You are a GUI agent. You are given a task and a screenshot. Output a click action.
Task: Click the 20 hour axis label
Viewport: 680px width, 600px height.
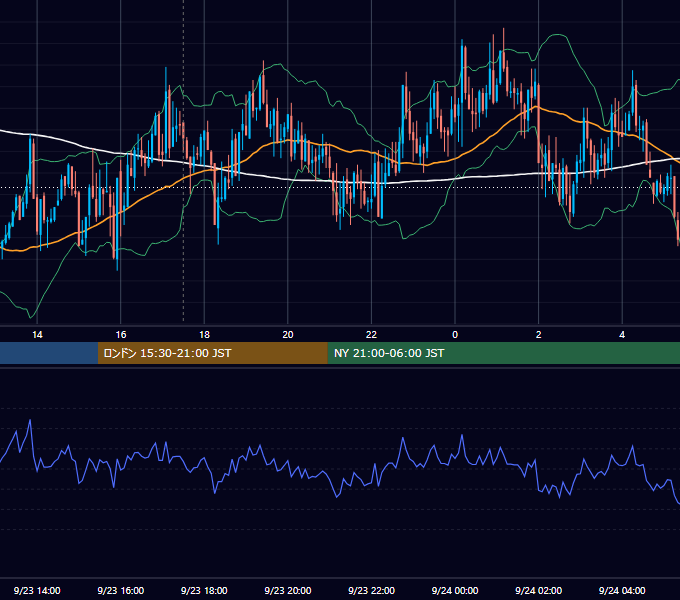pyautogui.click(x=288, y=335)
